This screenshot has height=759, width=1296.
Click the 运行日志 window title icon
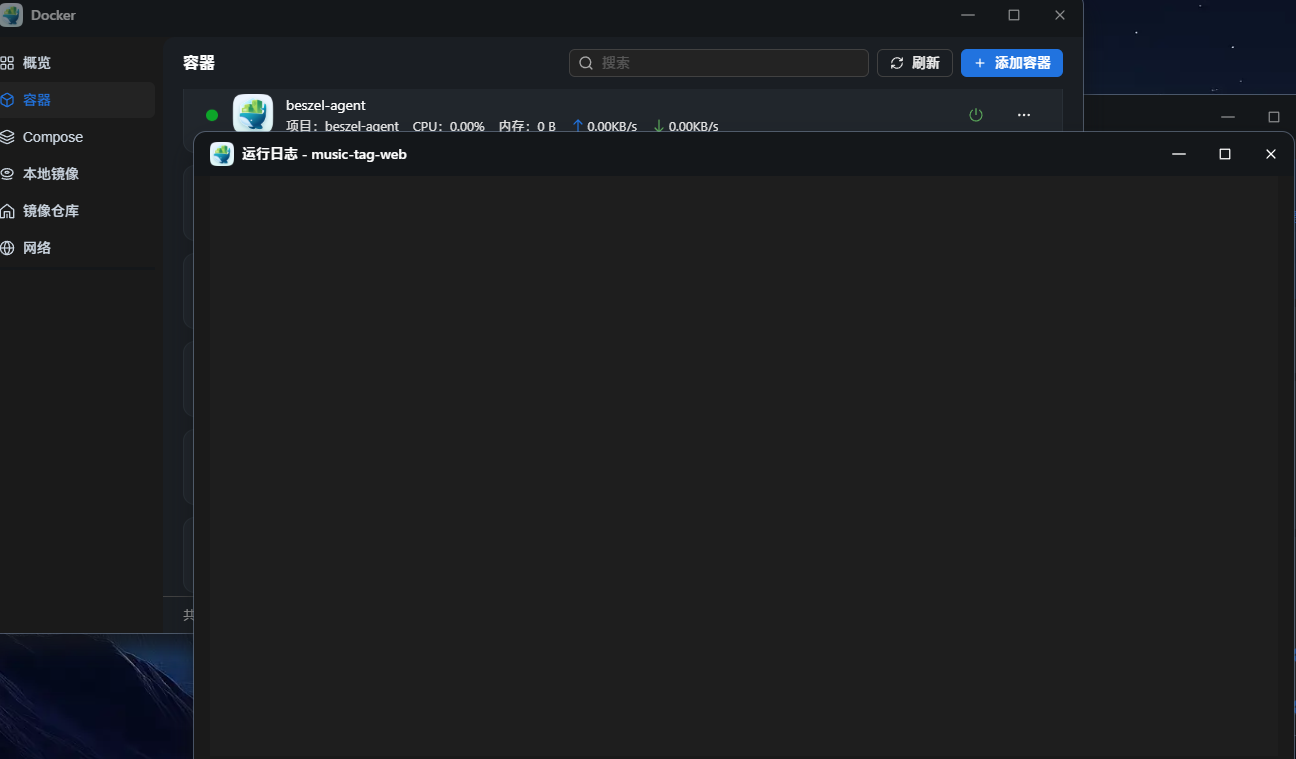(222, 154)
